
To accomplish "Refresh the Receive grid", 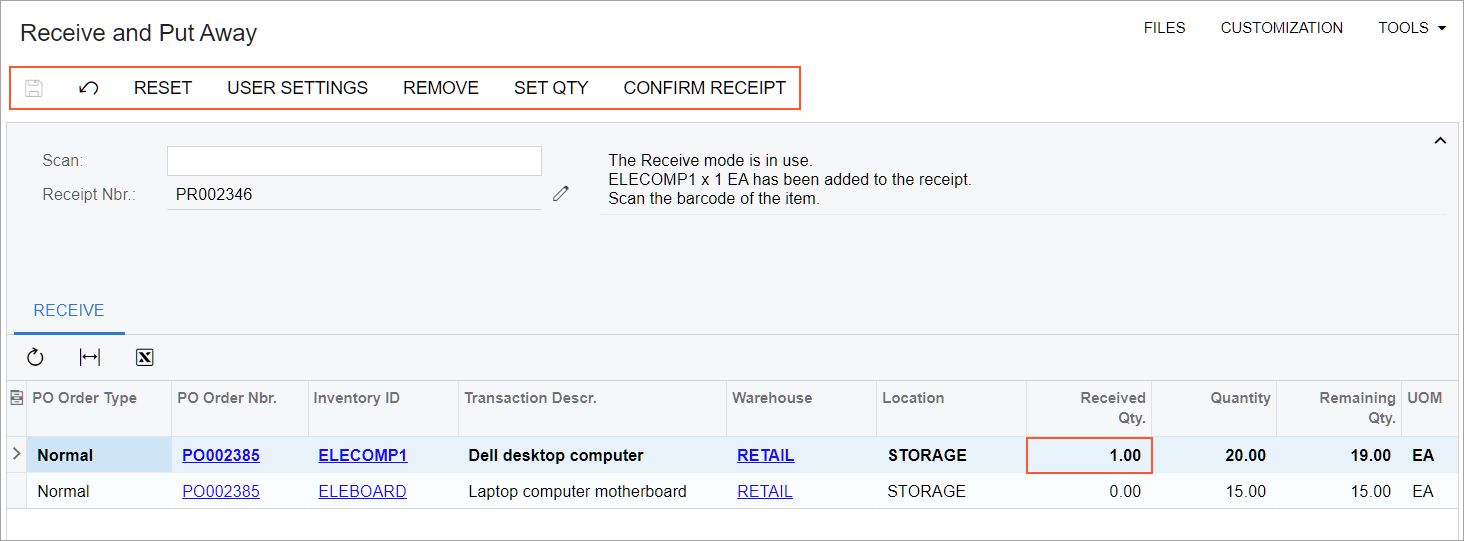I will tap(36, 357).
